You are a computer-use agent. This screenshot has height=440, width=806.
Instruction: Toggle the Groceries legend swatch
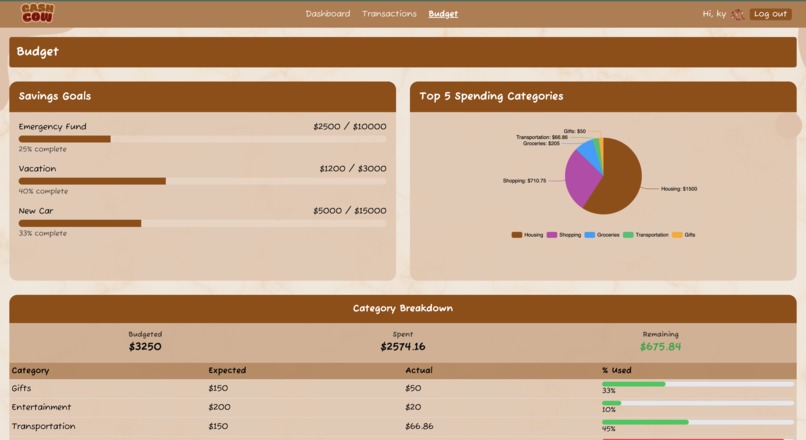click(x=590, y=235)
